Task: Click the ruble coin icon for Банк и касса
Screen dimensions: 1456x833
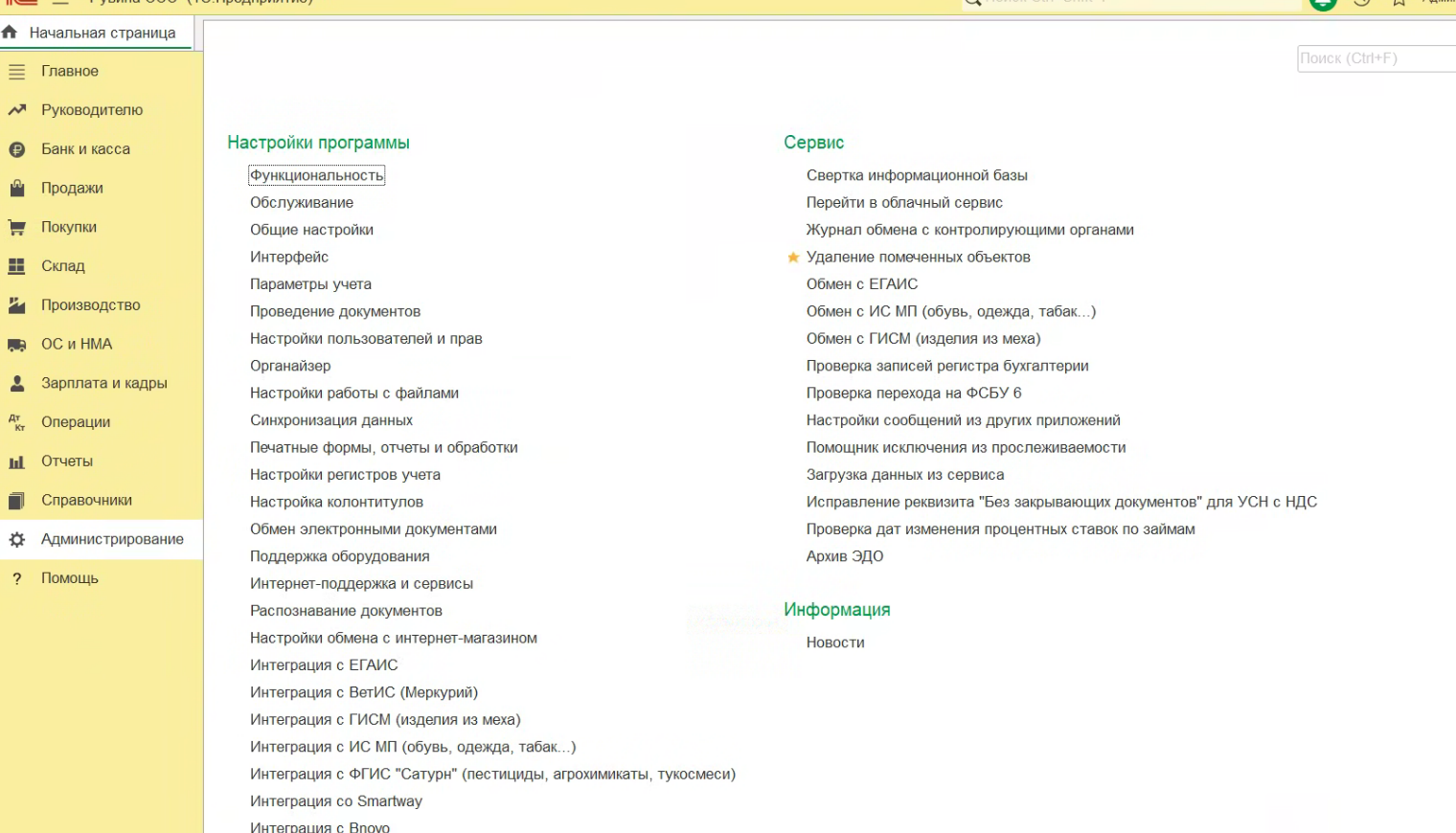Action: coord(16,149)
